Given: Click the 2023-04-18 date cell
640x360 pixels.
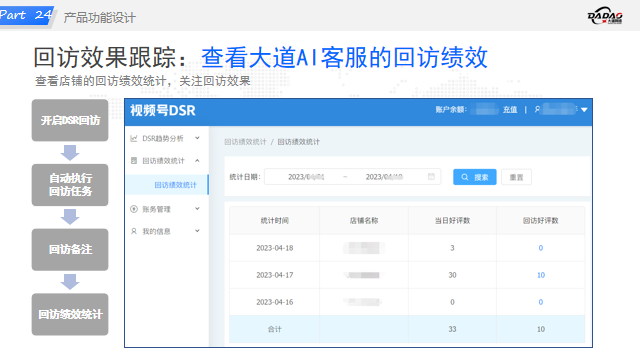Looking at the screenshot, I should click(x=275, y=248).
